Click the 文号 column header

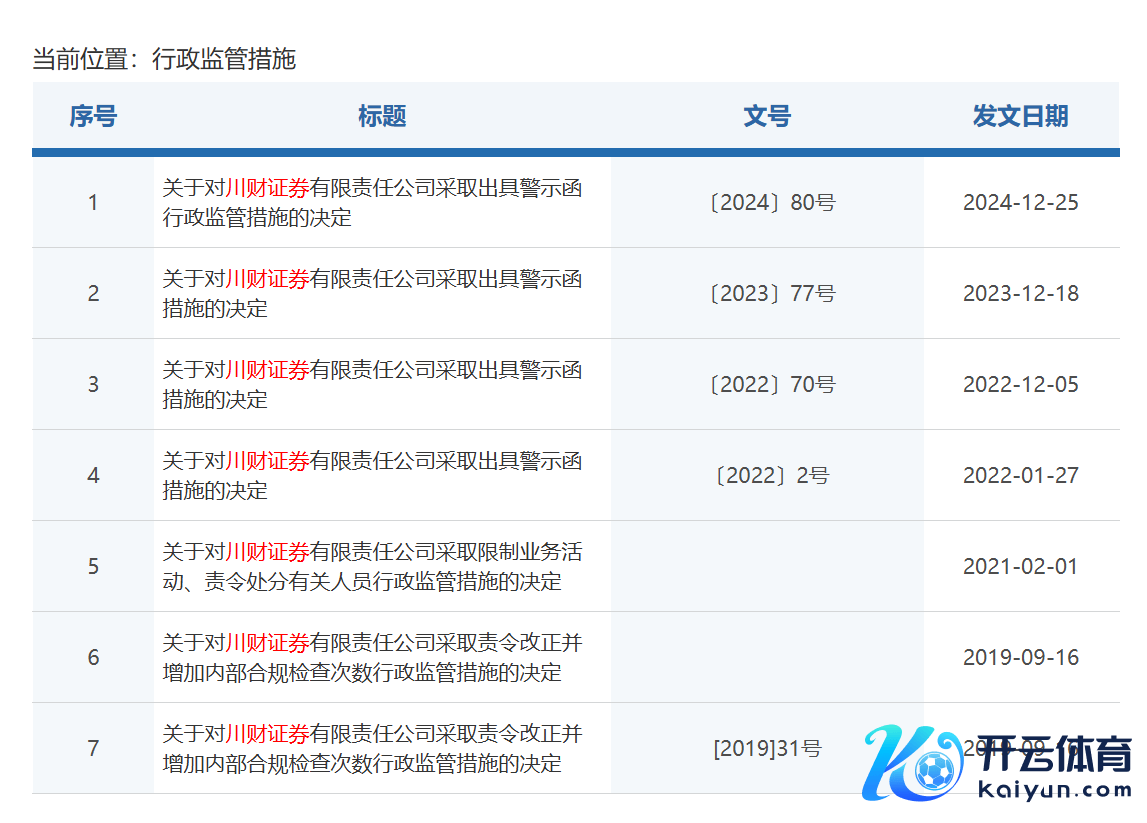click(767, 117)
